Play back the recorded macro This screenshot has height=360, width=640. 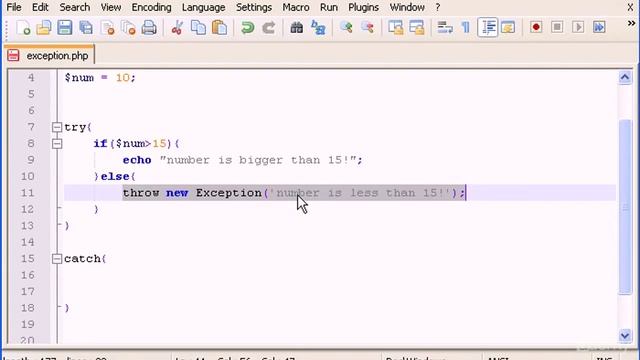pos(578,27)
